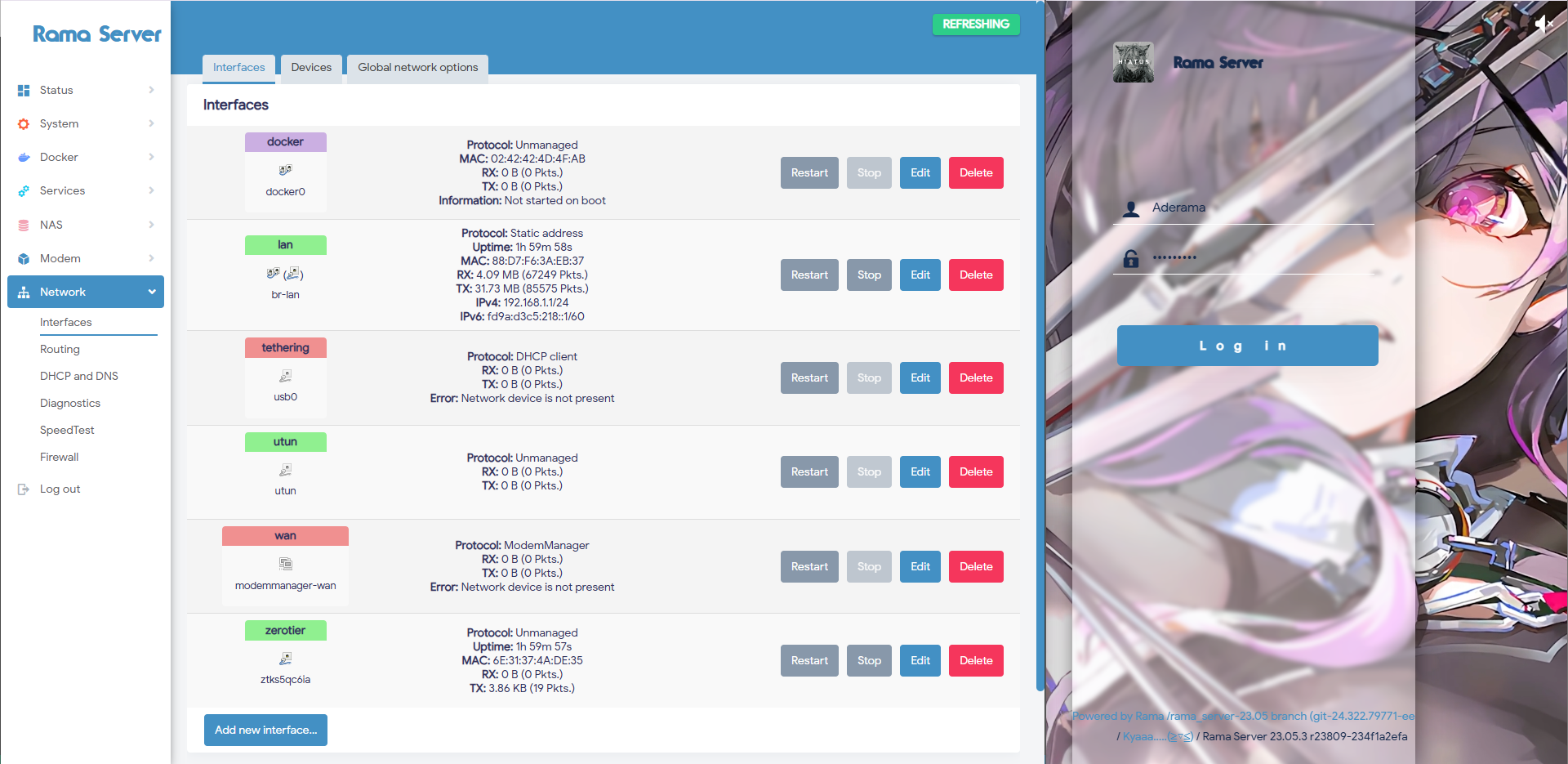Click the password lock icon on login

click(1131, 259)
